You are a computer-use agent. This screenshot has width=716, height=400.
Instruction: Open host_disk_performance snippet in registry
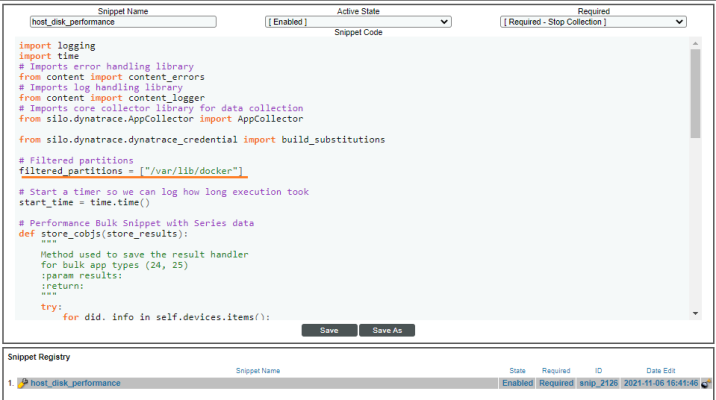tap(75, 383)
